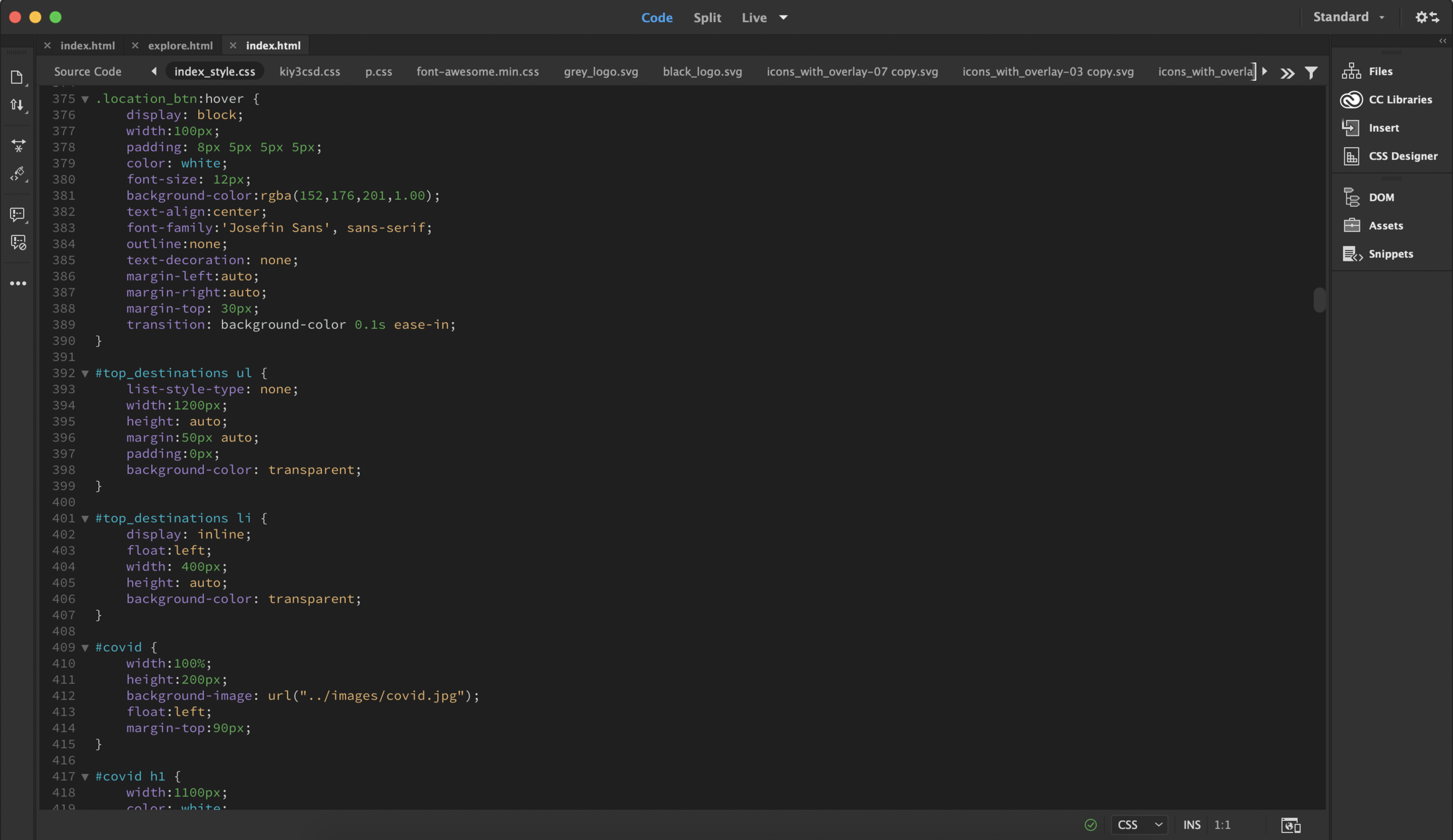
Task: Switch to the explore.html document tab
Action: tap(180, 45)
